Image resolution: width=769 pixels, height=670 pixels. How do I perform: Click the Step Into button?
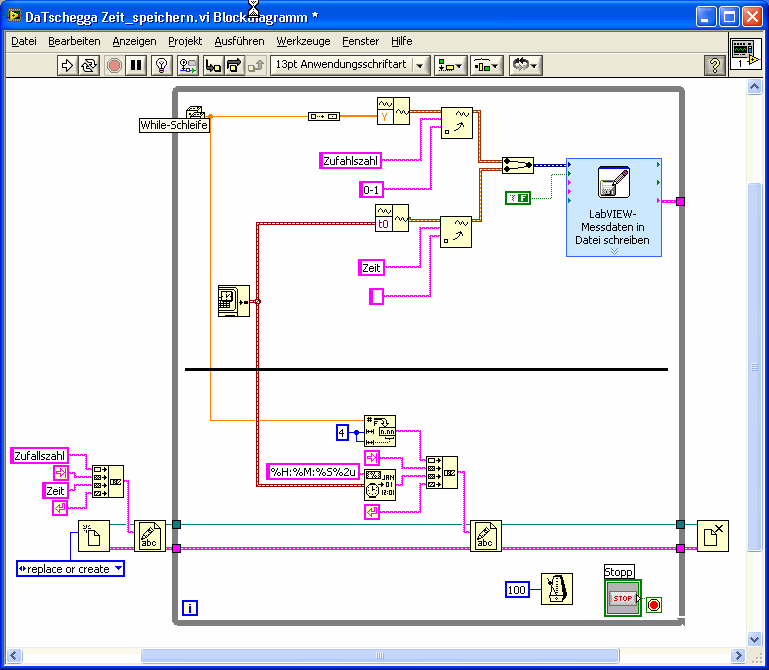(213, 65)
